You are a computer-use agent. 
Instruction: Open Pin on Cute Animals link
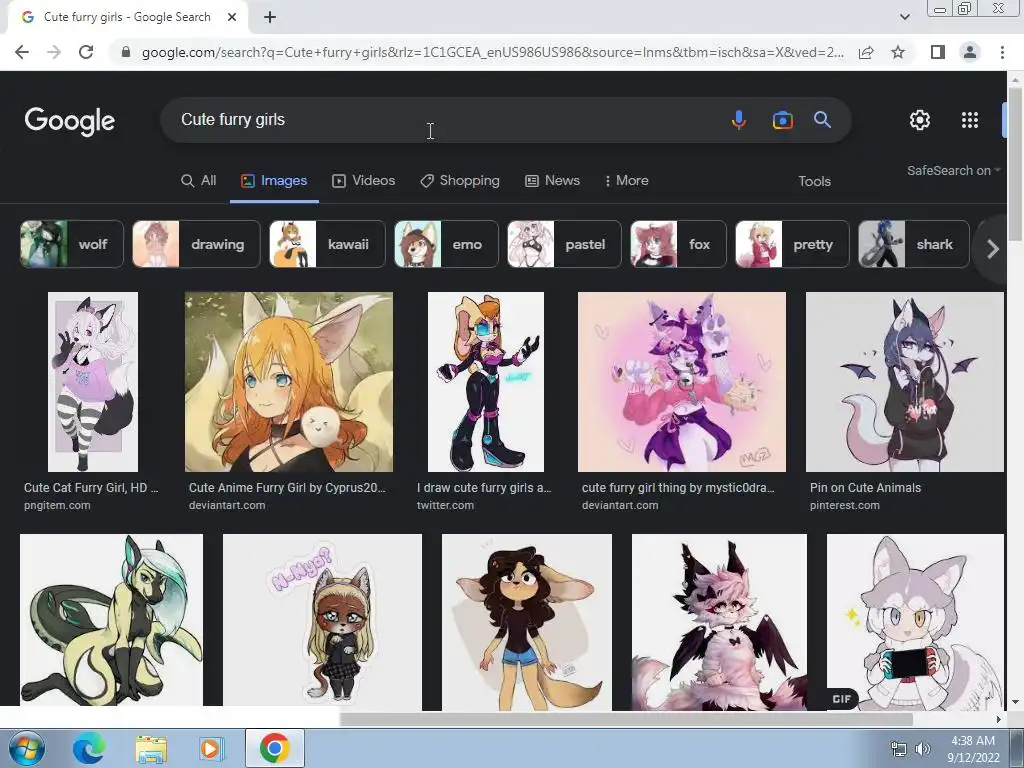pyautogui.click(x=865, y=488)
